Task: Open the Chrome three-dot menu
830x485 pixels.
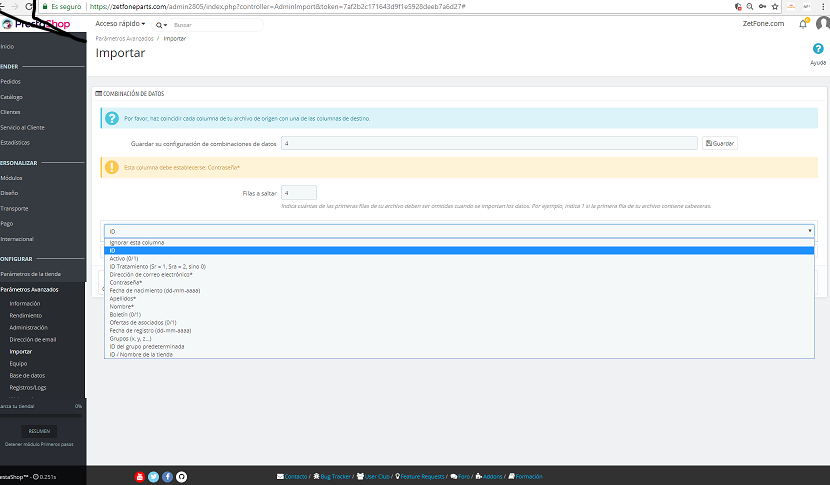Action: pyautogui.click(x=823, y=6)
